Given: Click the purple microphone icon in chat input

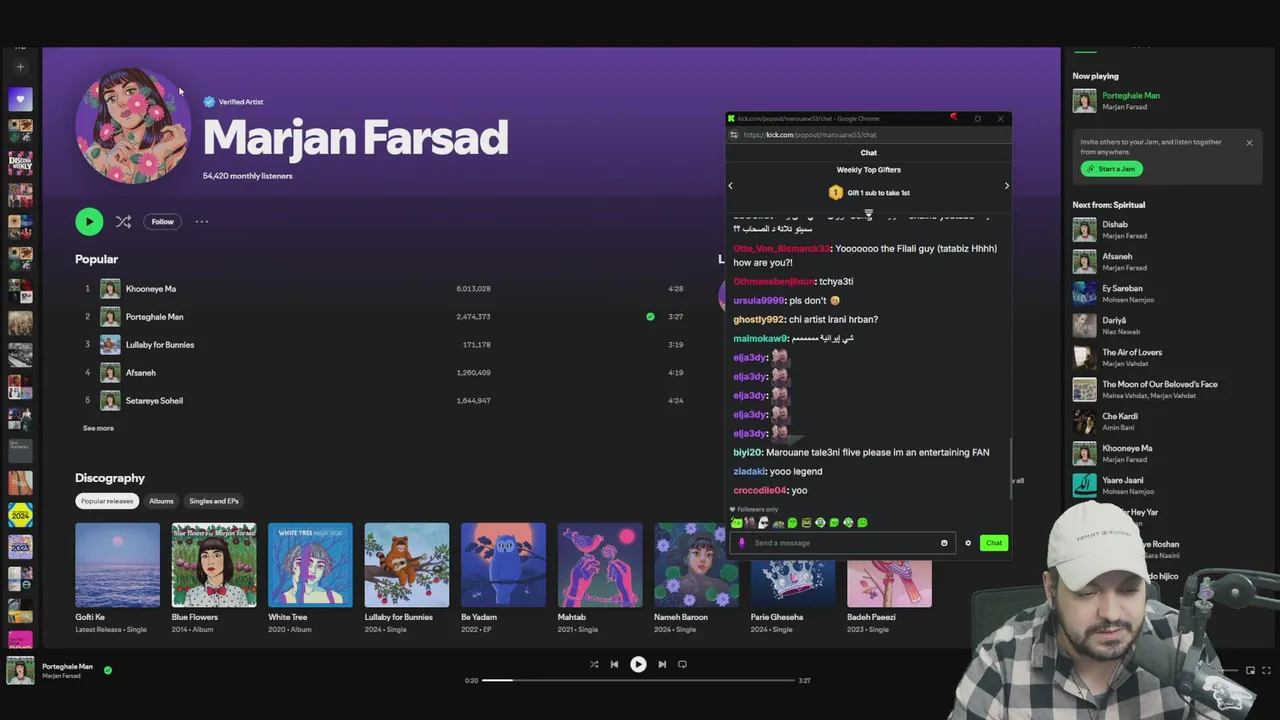Looking at the screenshot, I should click(x=741, y=543).
